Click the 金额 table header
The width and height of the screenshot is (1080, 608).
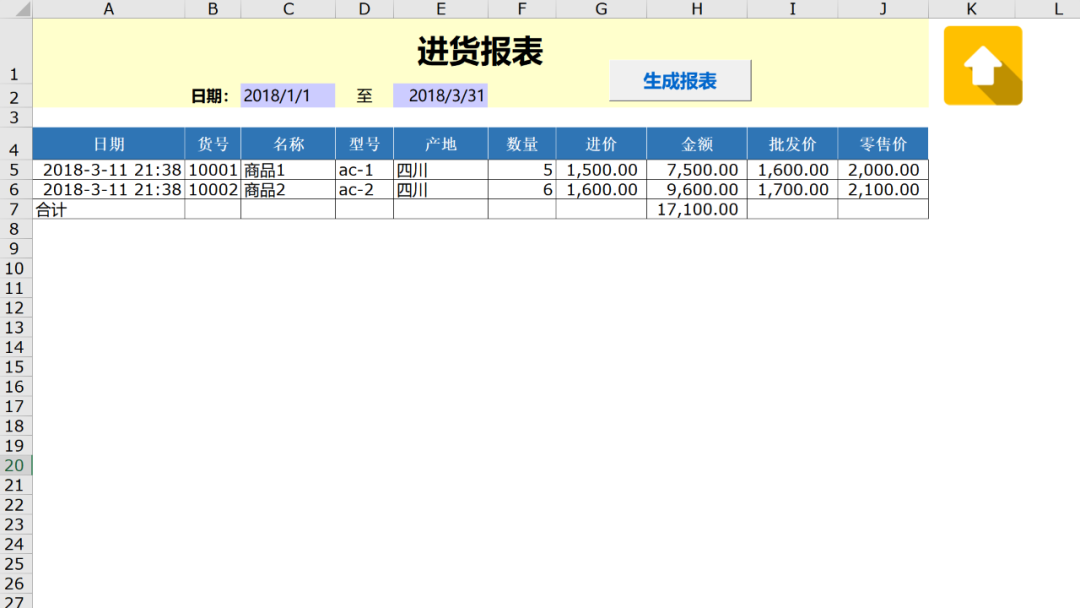[x=696, y=144]
